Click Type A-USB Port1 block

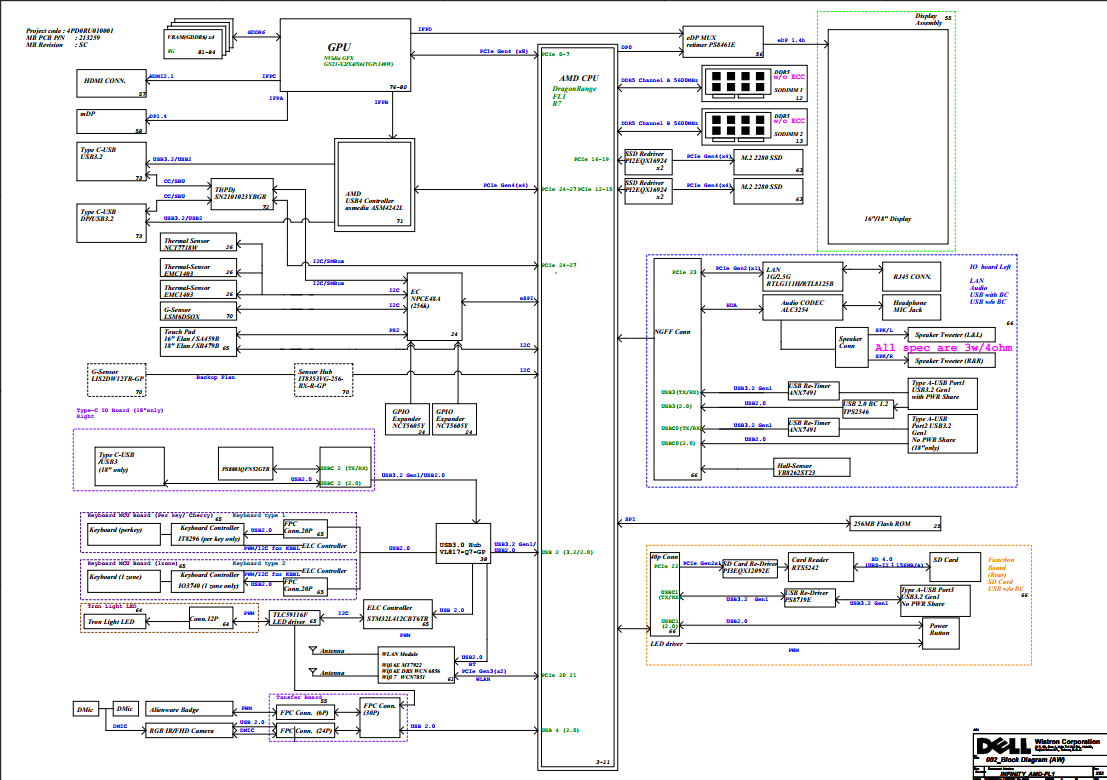[944, 394]
